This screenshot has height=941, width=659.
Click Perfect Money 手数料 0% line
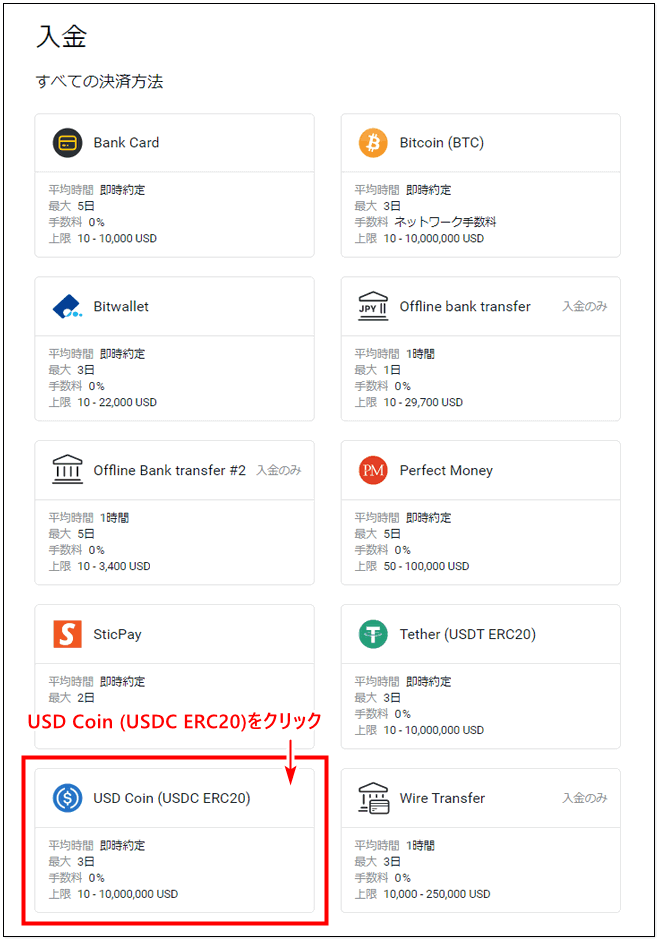click(383, 550)
